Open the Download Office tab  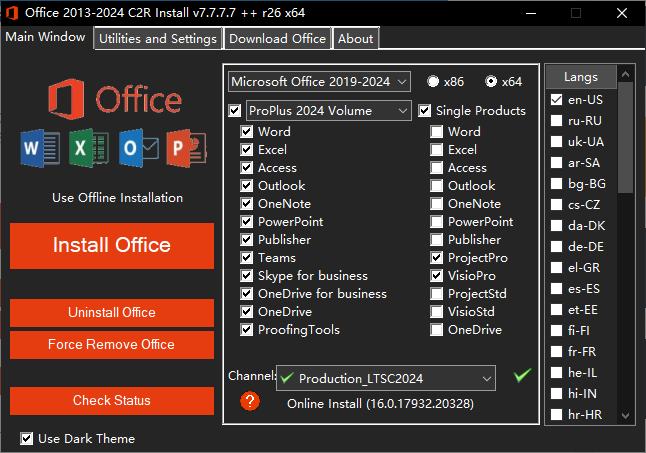coord(277,38)
